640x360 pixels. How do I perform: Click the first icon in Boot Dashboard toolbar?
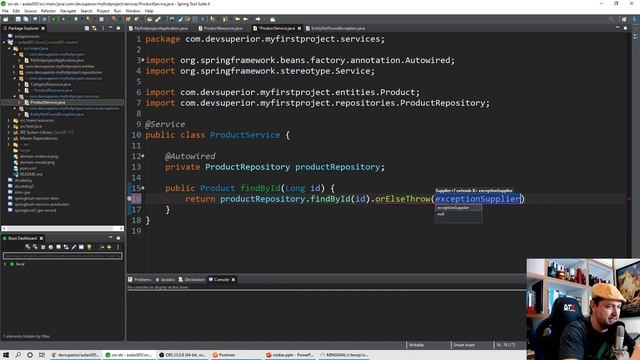(28, 247)
